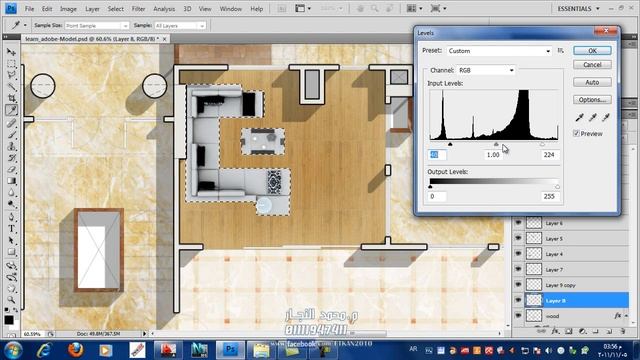
Task: Click the Options... button in Levels
Action: click(x=592, y=100)
